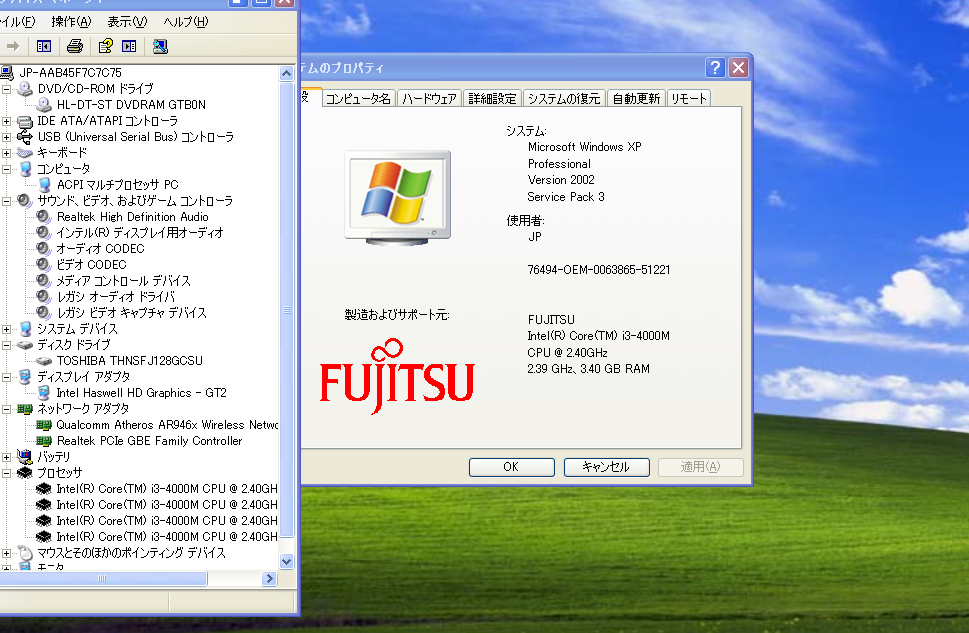Collapse the ネットワーク アダプタ category
Viewport: 969px width, 633px height.
[x=6, y=409]
